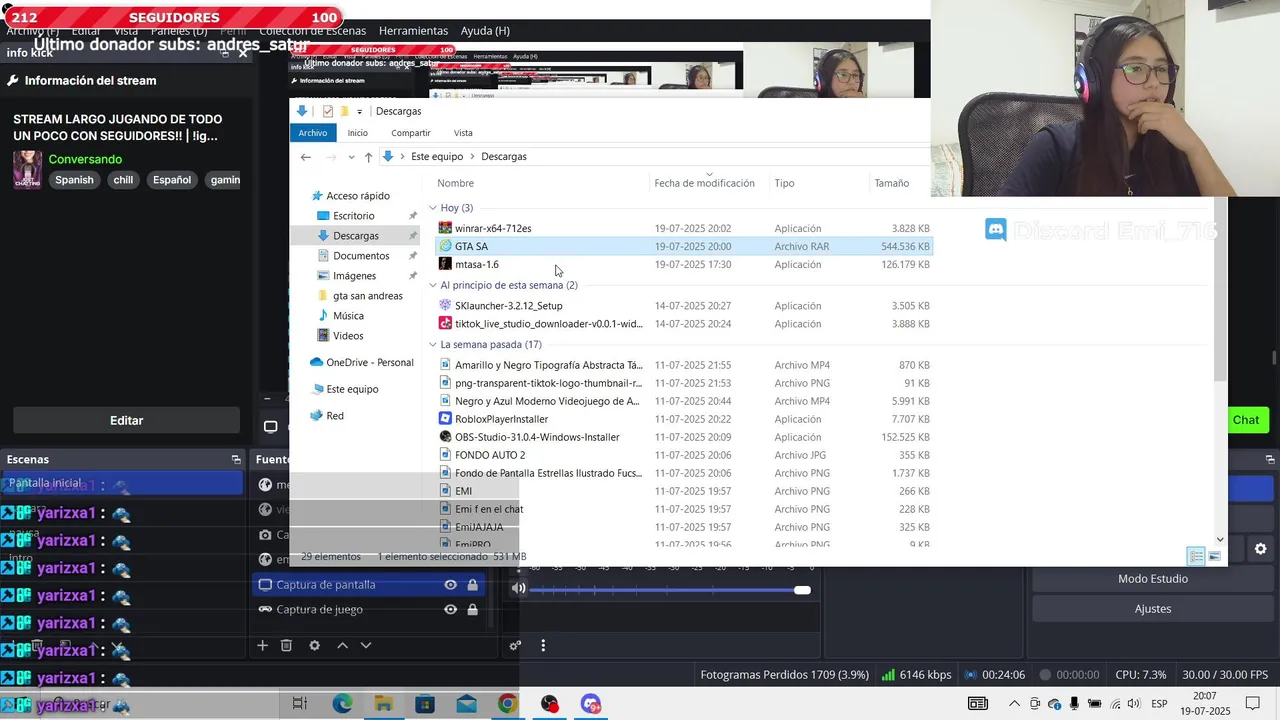
Task: Open Microsoft Edge from the taskbar
Action: click(x=342, y=704)
